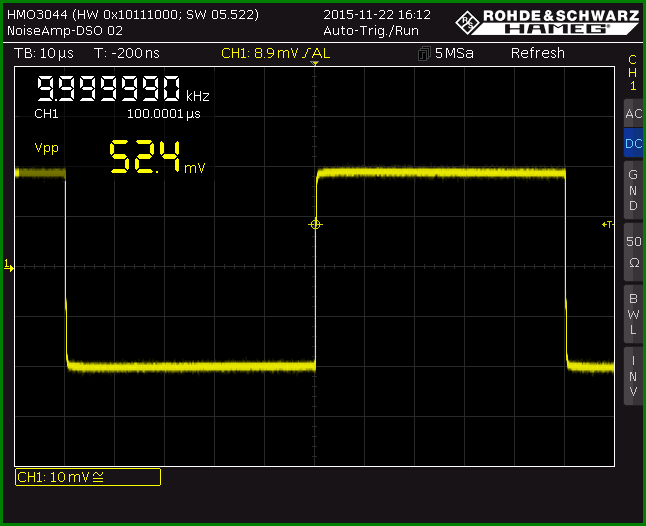
Task: Click channel 1 ground reference arrow
Action: click(x=9, y=265)
